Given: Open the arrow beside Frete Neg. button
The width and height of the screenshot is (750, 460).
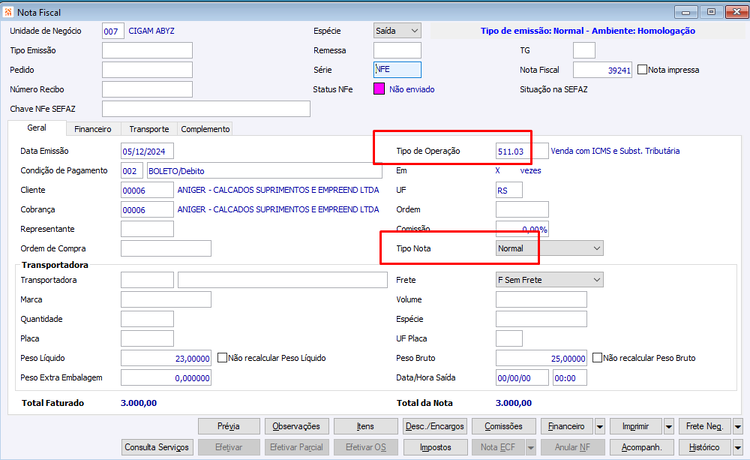Looking at the screenshot, I should (x=738, y=426).
